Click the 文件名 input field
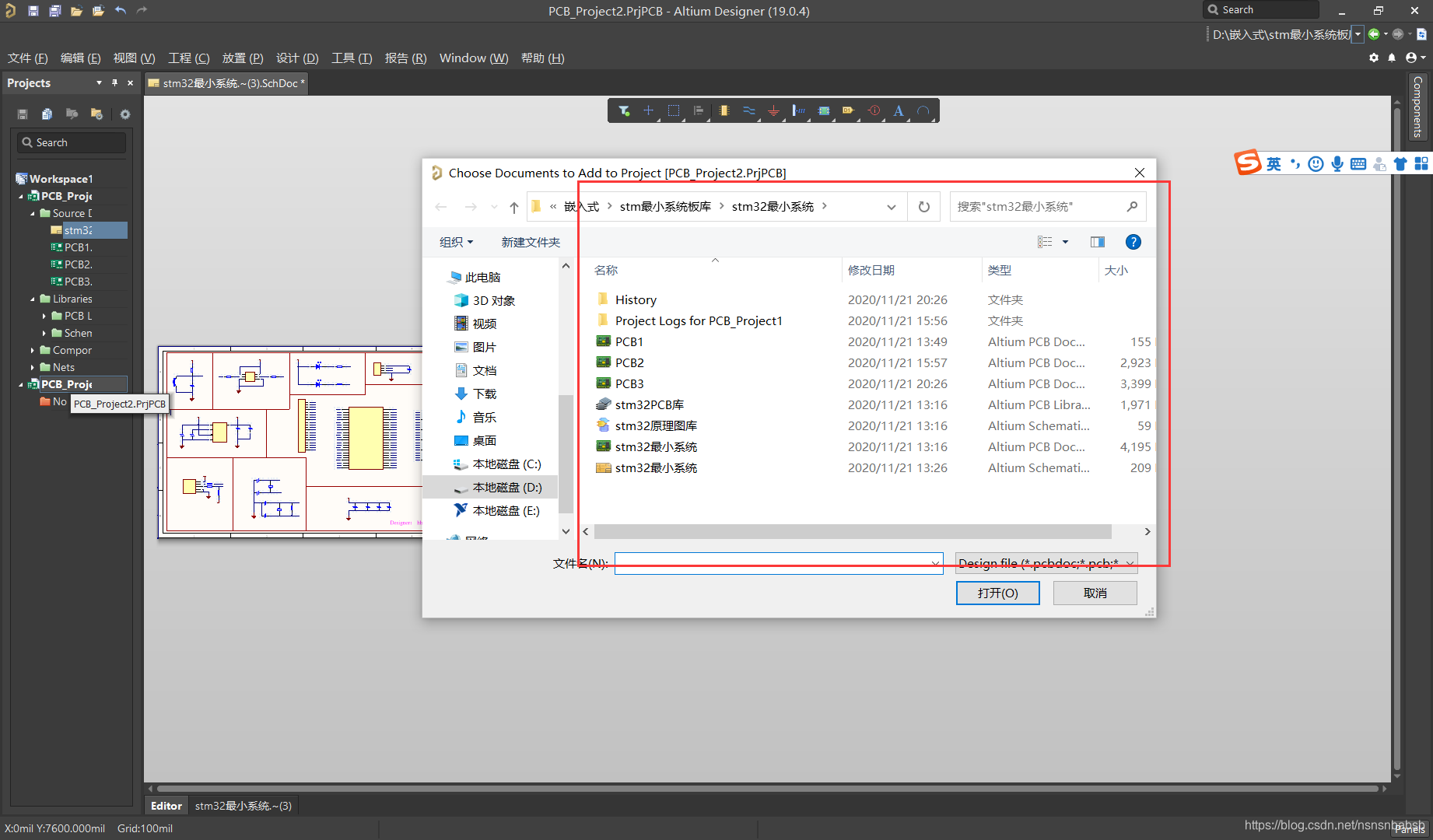Viewport: 1433px width, 840px height. click(x=779, y=563)
